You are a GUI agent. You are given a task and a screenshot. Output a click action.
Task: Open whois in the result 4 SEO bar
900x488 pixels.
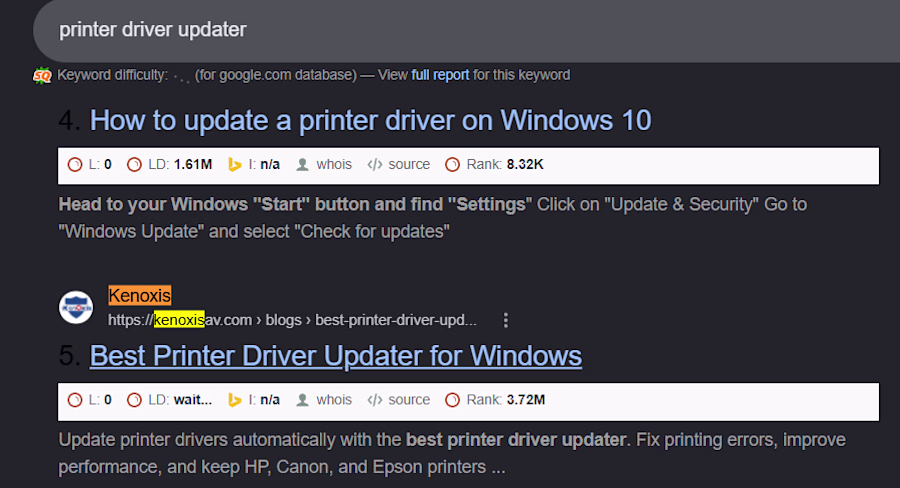point(324,165)
